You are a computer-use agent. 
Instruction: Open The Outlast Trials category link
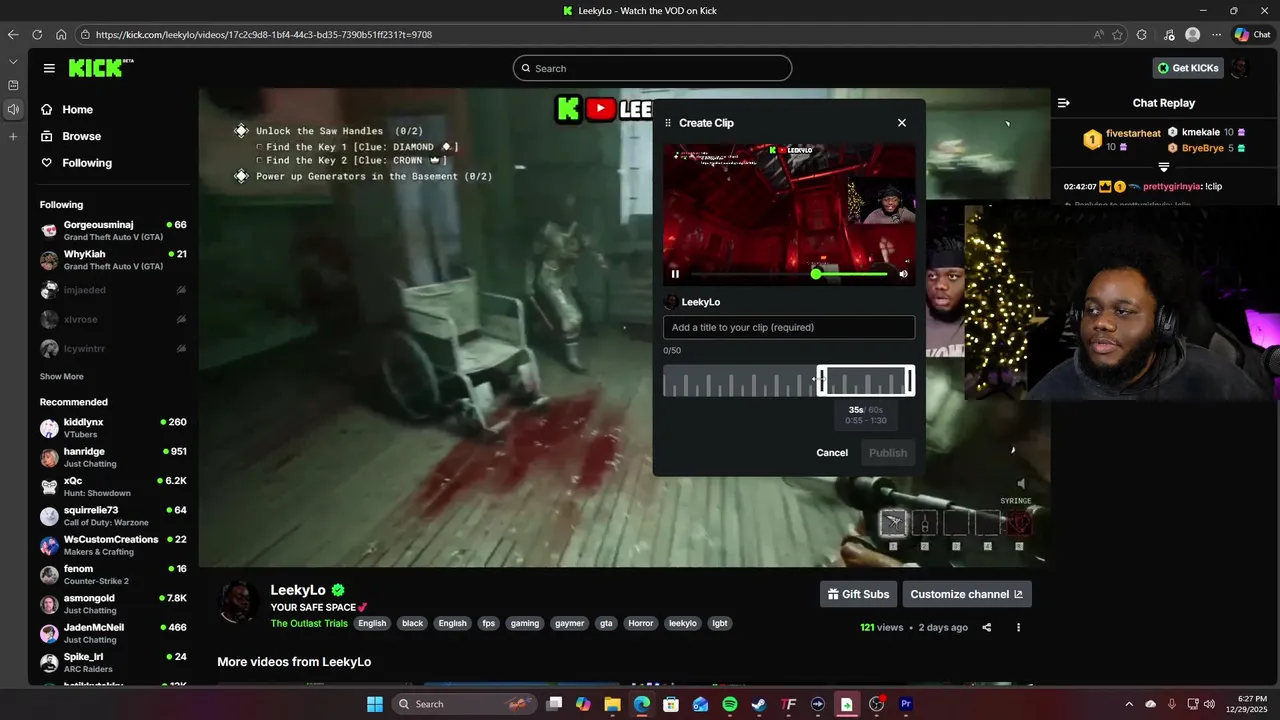(x=309, y=623)
